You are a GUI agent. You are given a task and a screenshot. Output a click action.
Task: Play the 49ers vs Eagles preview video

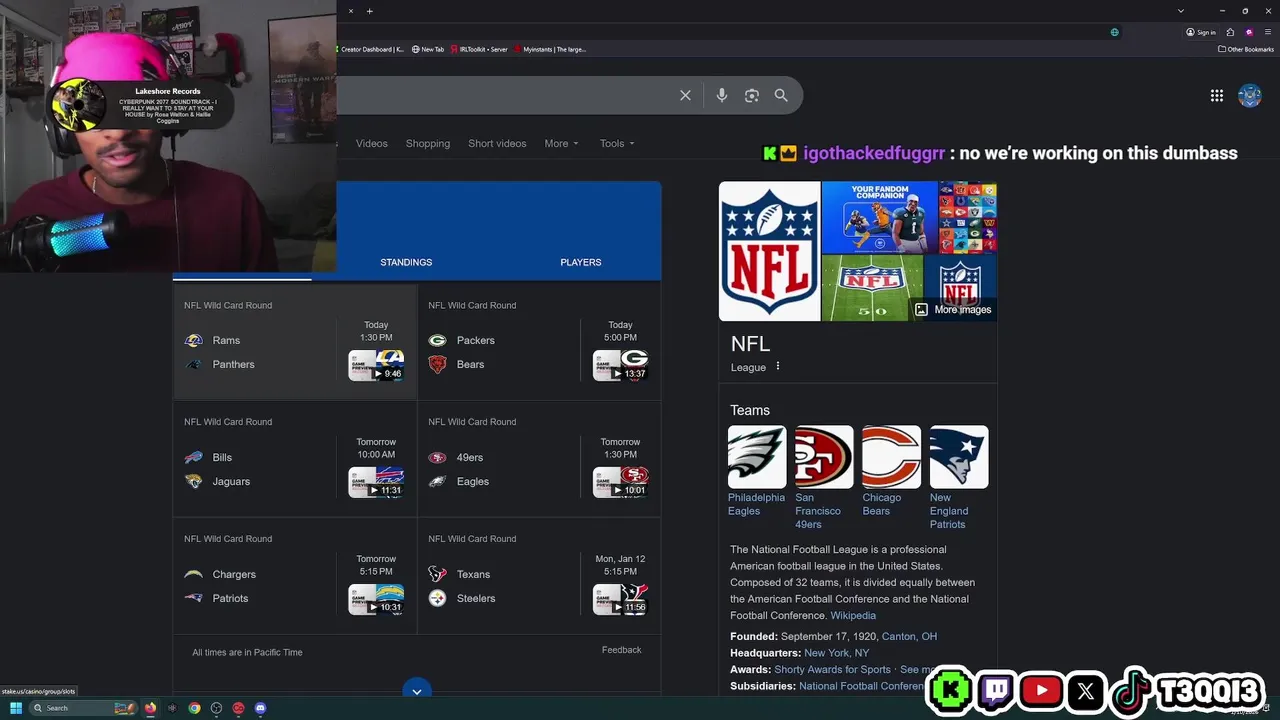620,482
